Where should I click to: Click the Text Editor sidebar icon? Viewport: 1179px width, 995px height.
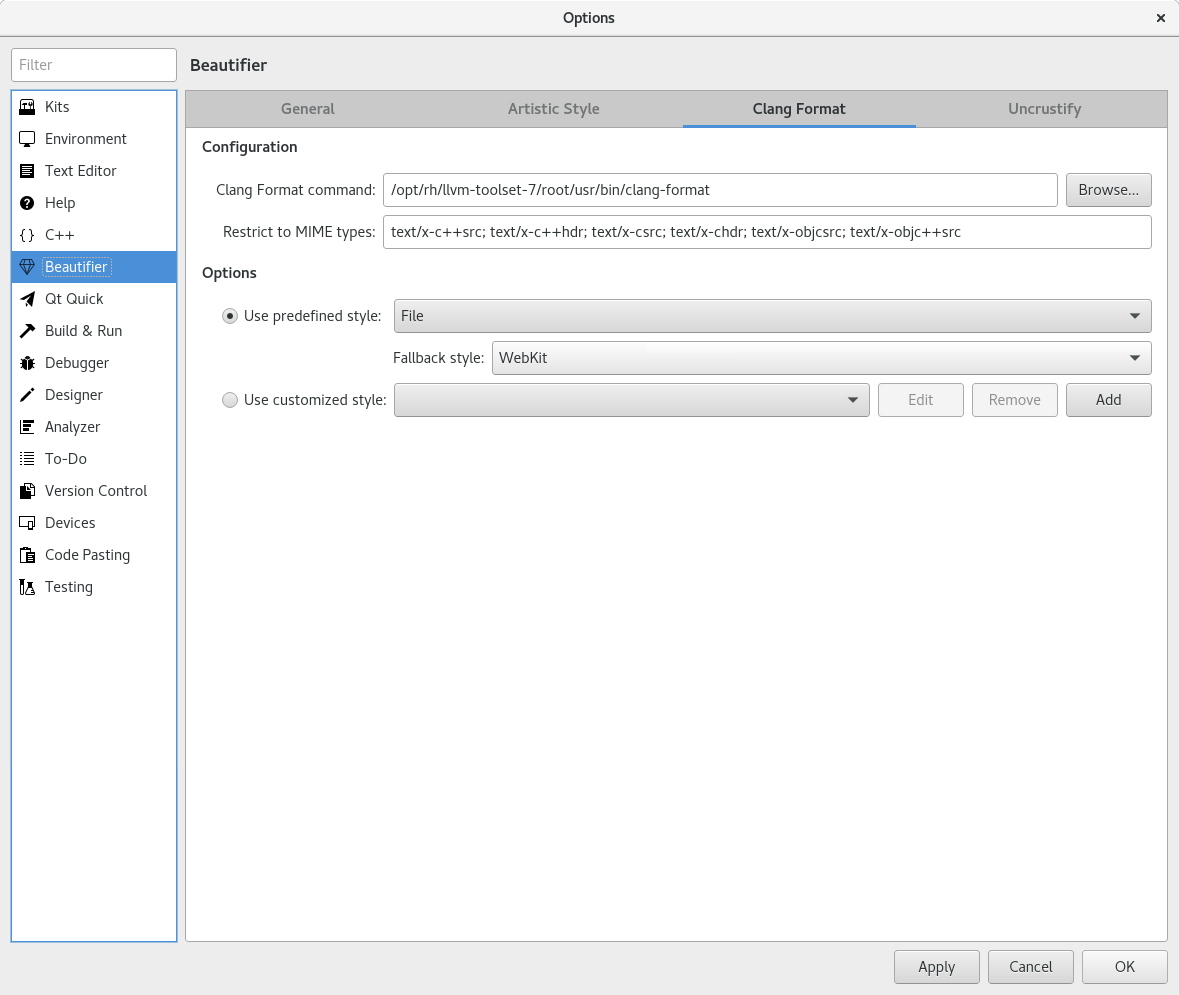27,171
